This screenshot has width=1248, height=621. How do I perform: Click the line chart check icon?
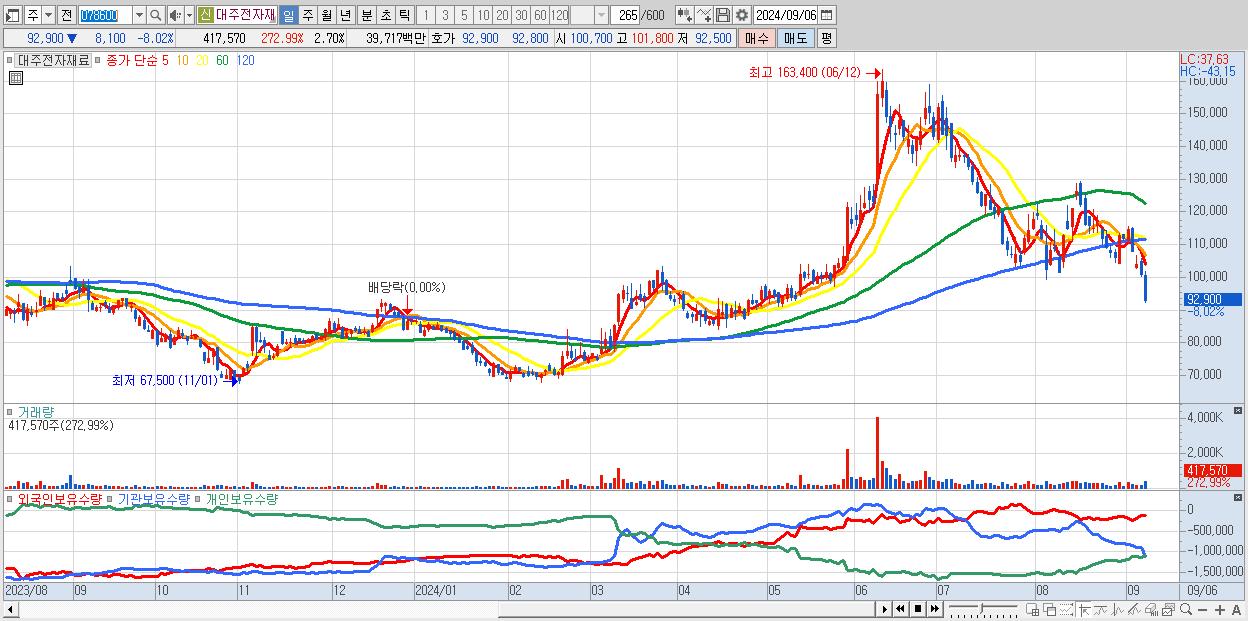(x=704, y=16)
